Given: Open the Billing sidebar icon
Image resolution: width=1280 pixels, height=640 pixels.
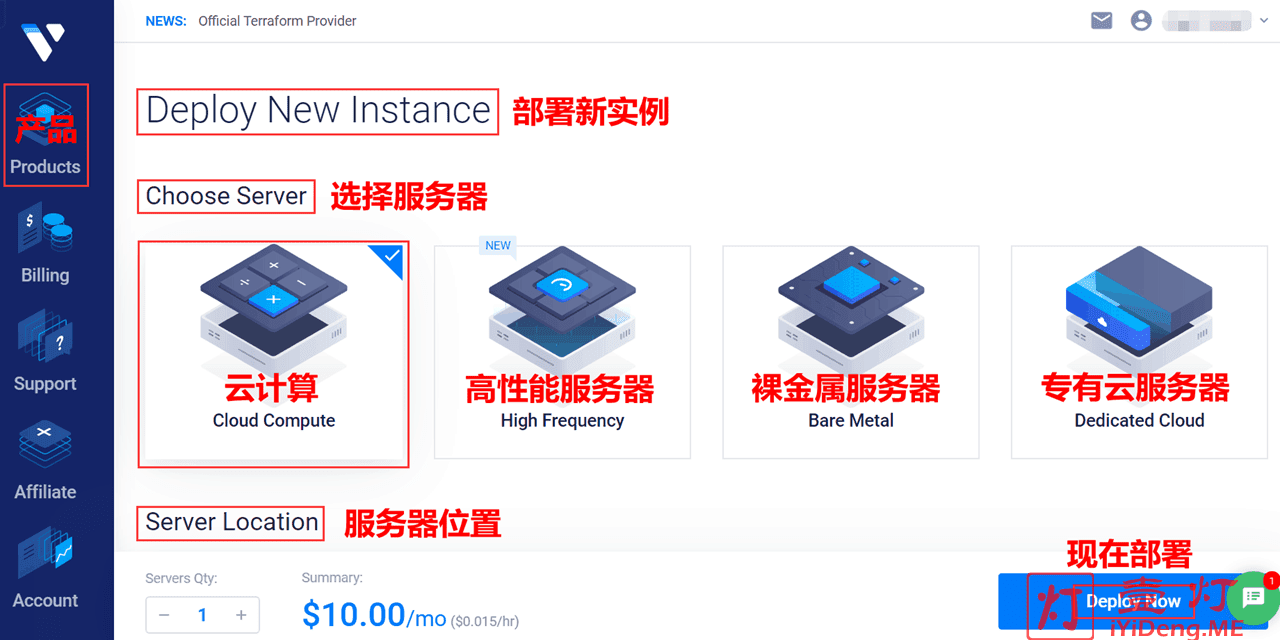Looking at the screenshot, I should pyautogui.click(x=45, y=243).
